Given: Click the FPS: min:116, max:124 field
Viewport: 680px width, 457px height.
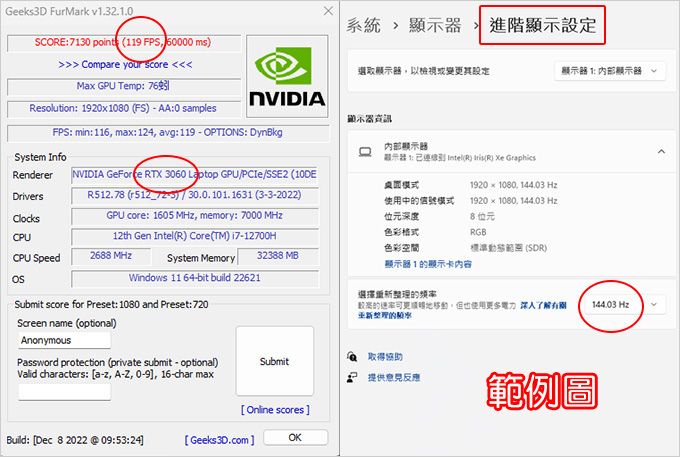Looking at the screenshot, I should [x=168, y=132].
